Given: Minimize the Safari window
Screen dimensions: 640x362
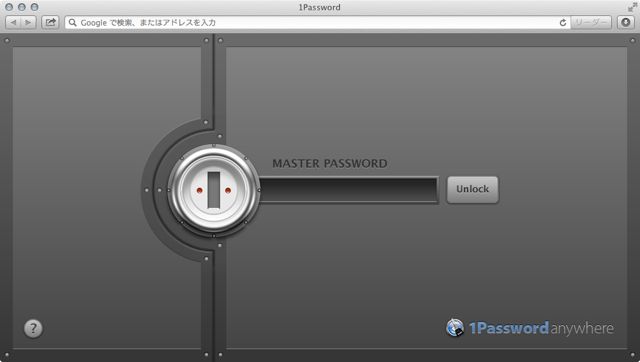Looking at the screenshot, I should [22, 7].
